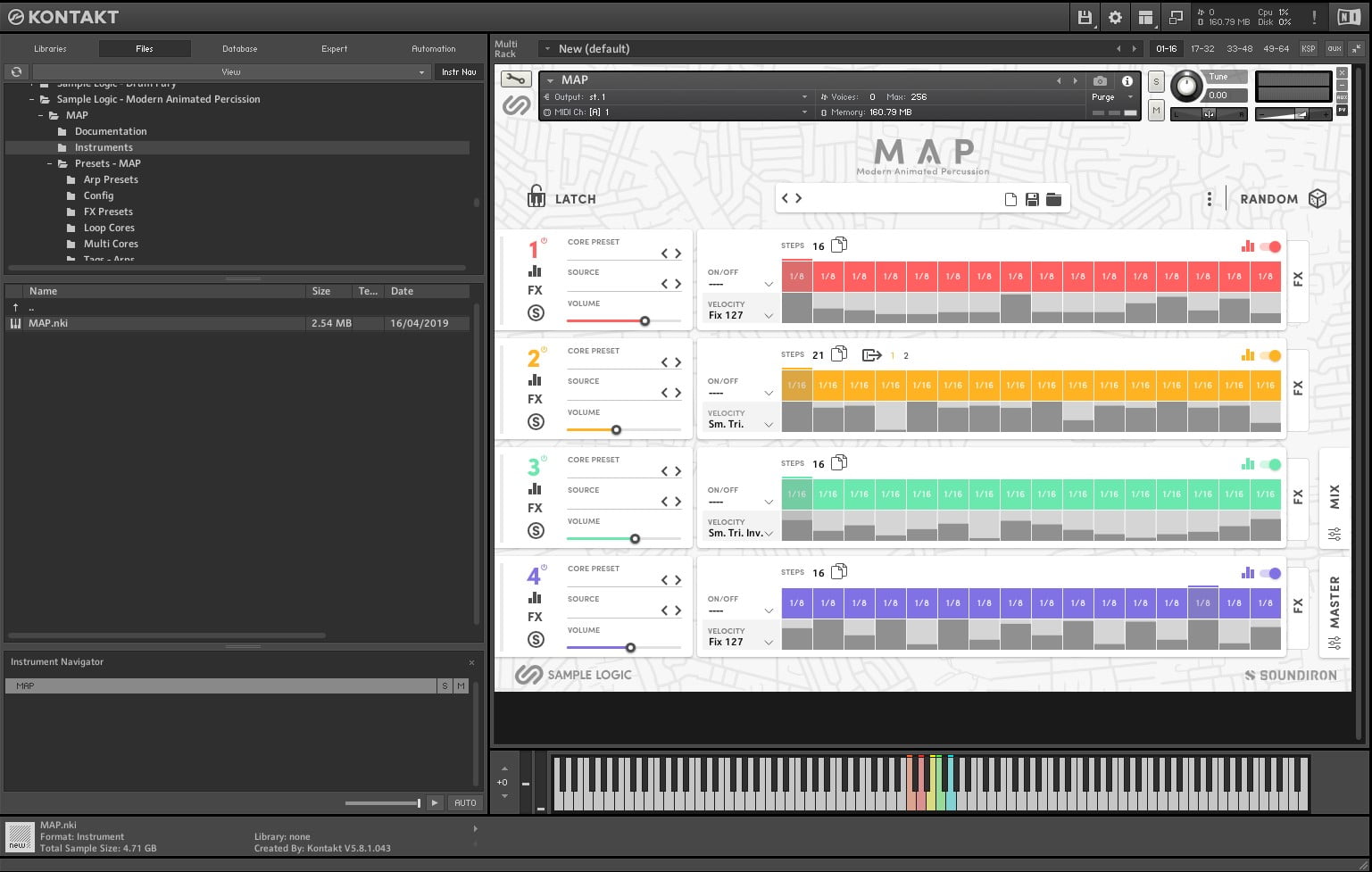Open MASTER panel sliders icon

[1335, 643]
